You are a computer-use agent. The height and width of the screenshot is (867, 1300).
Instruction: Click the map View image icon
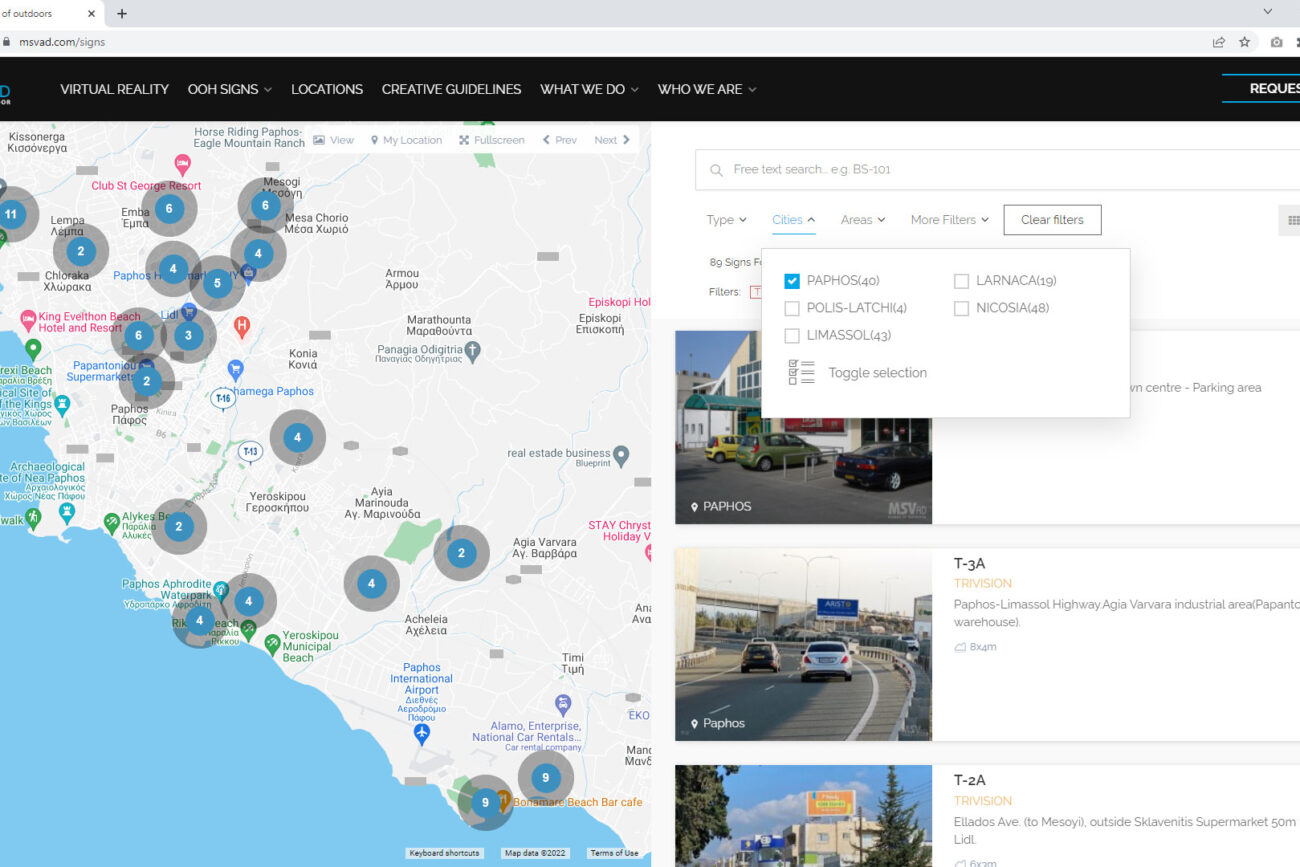pyautogui.click(x=319, y=140)
